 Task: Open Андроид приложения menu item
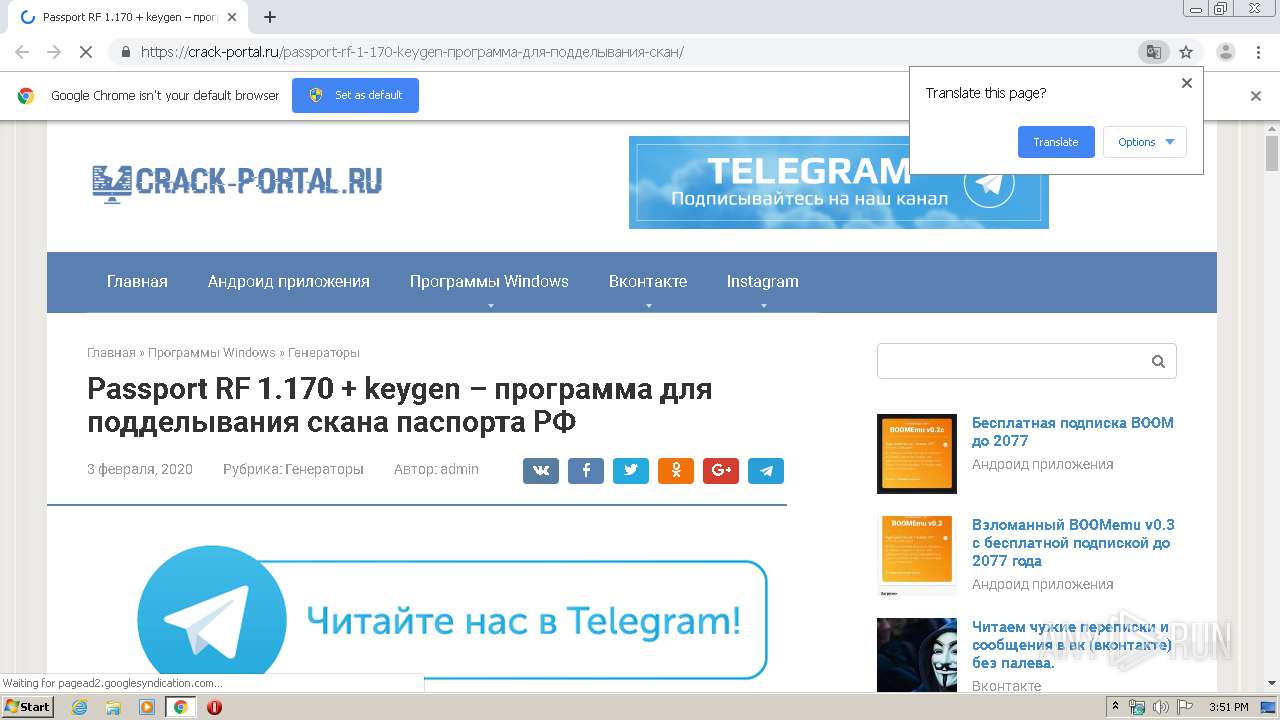288,282
